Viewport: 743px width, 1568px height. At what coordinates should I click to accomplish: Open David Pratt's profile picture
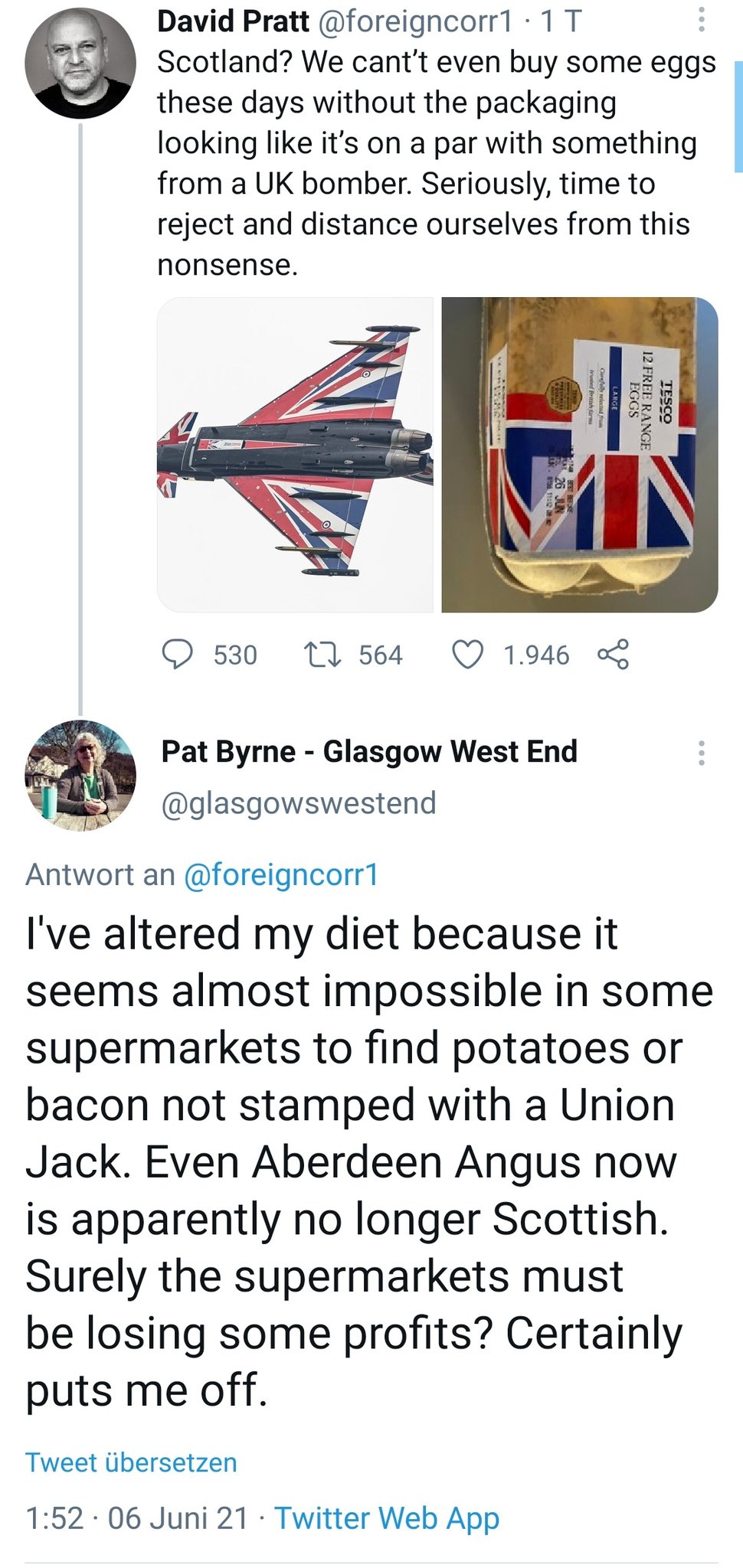pyautogui.click(x=80, y=64)
